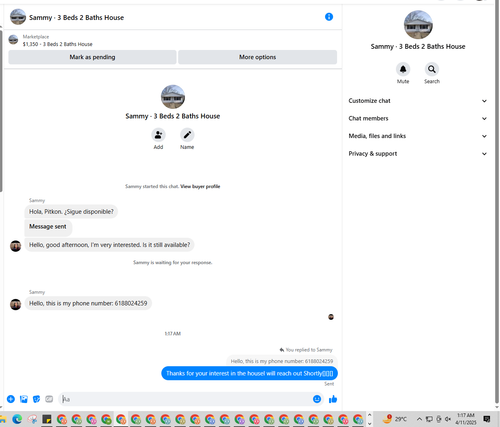The image size is (500, 427).
Task: Open Snipping Tool from taskbar
Action: point(32,419)
